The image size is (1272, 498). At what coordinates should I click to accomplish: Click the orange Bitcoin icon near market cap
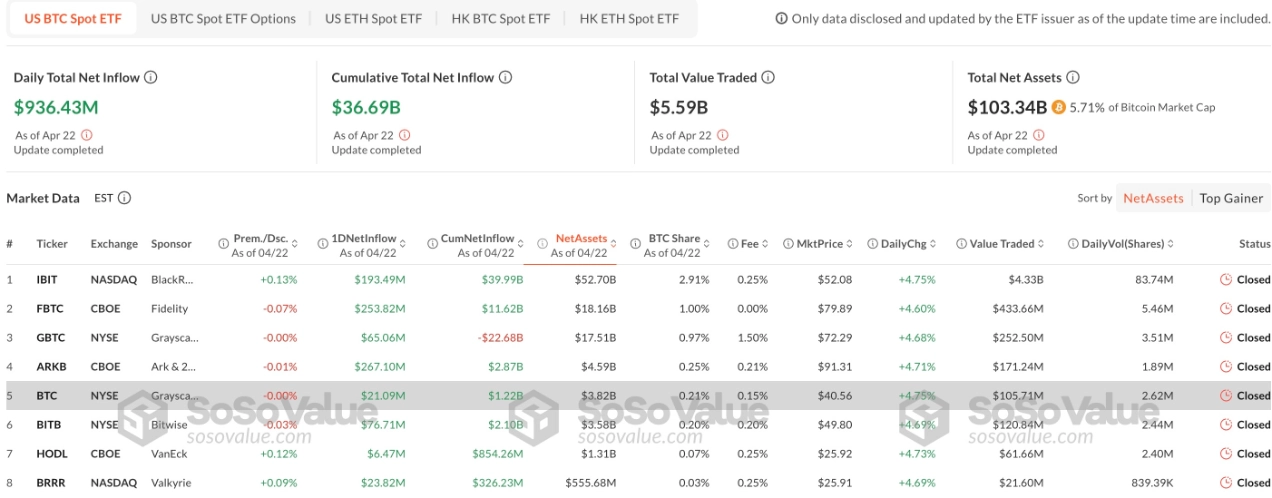[1058, 107]
